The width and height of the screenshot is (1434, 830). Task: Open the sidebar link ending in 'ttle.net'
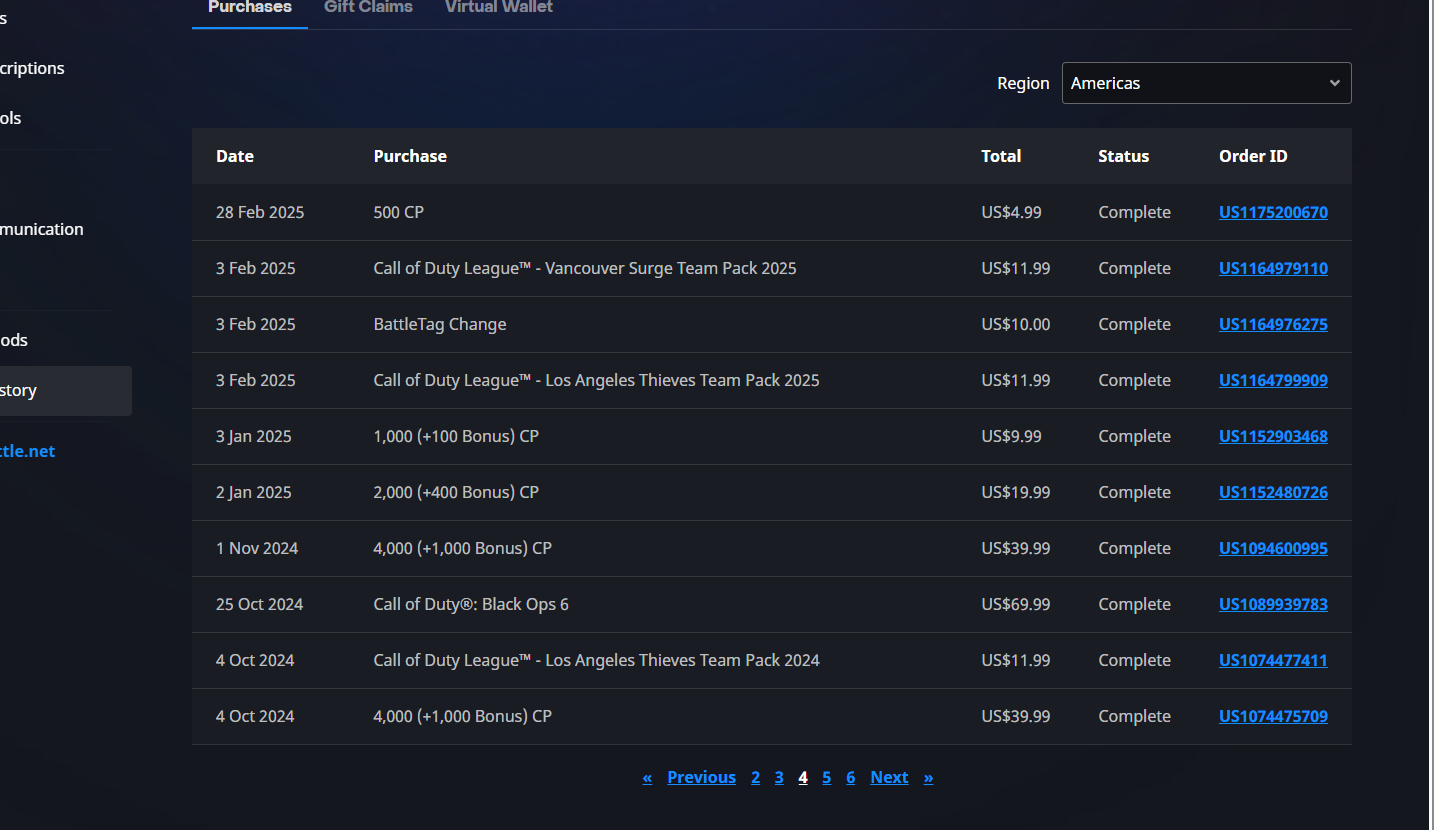27,451
